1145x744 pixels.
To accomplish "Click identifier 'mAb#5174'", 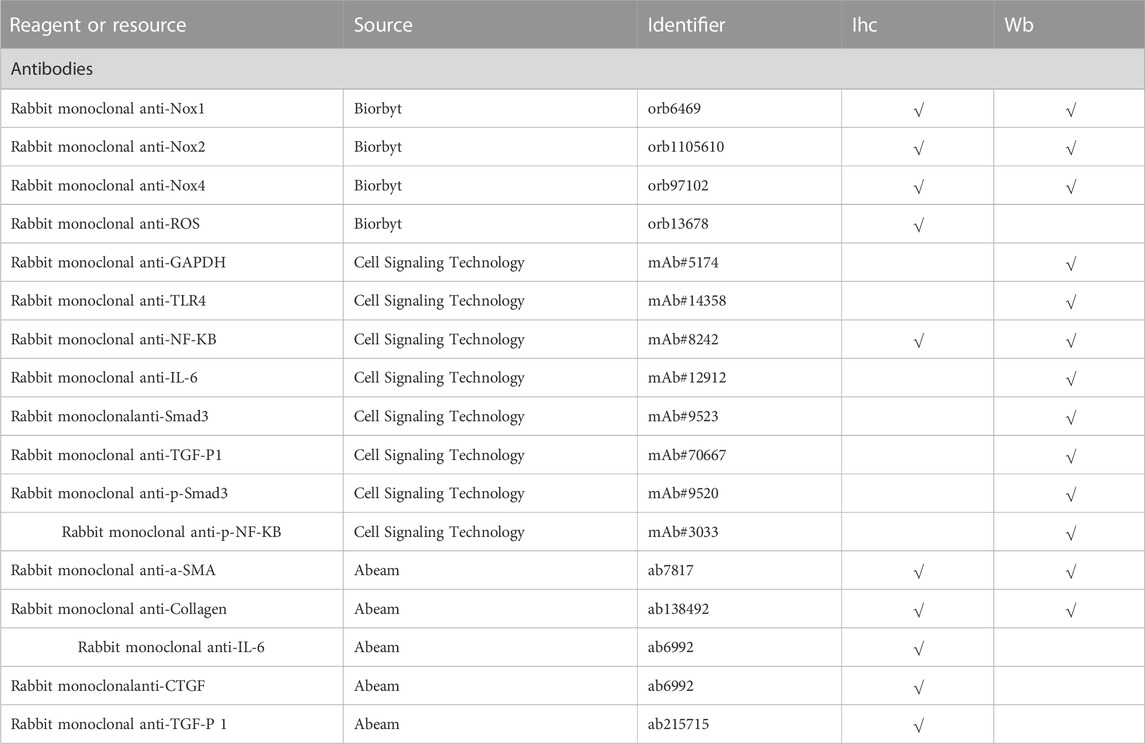I will click(683, 262).
